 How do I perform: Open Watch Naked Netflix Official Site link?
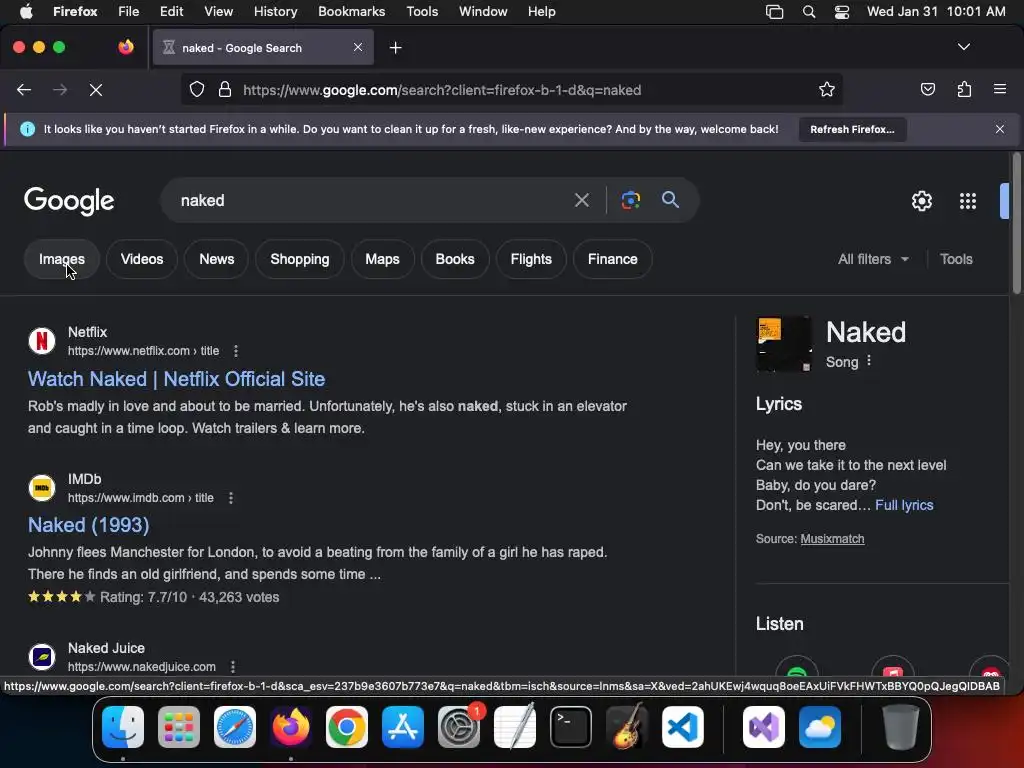click(176, 379)
